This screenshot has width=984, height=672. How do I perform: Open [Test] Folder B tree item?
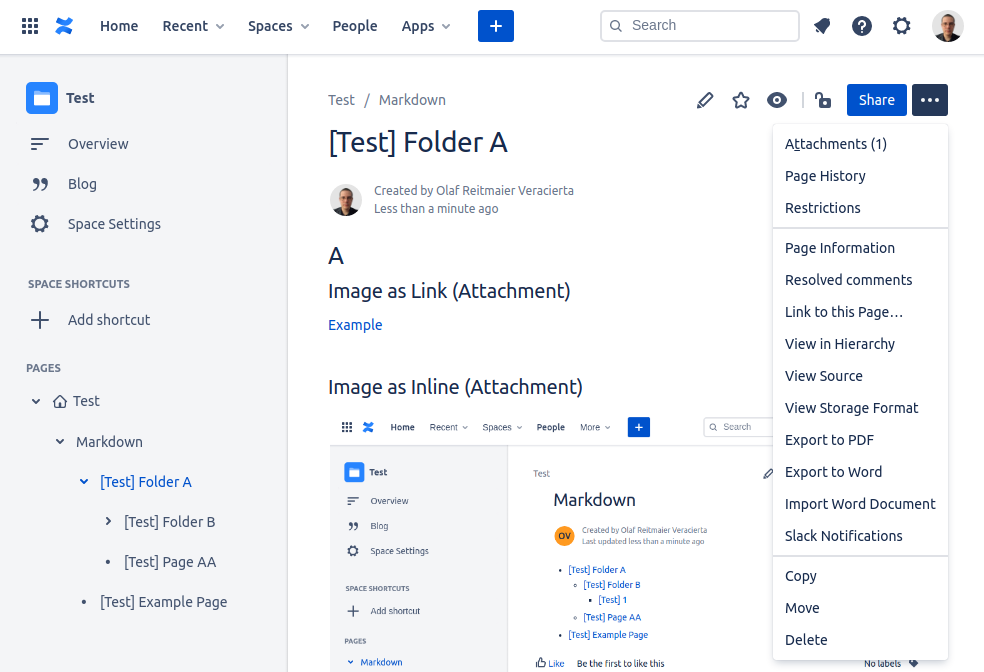(x=169, y=521)
